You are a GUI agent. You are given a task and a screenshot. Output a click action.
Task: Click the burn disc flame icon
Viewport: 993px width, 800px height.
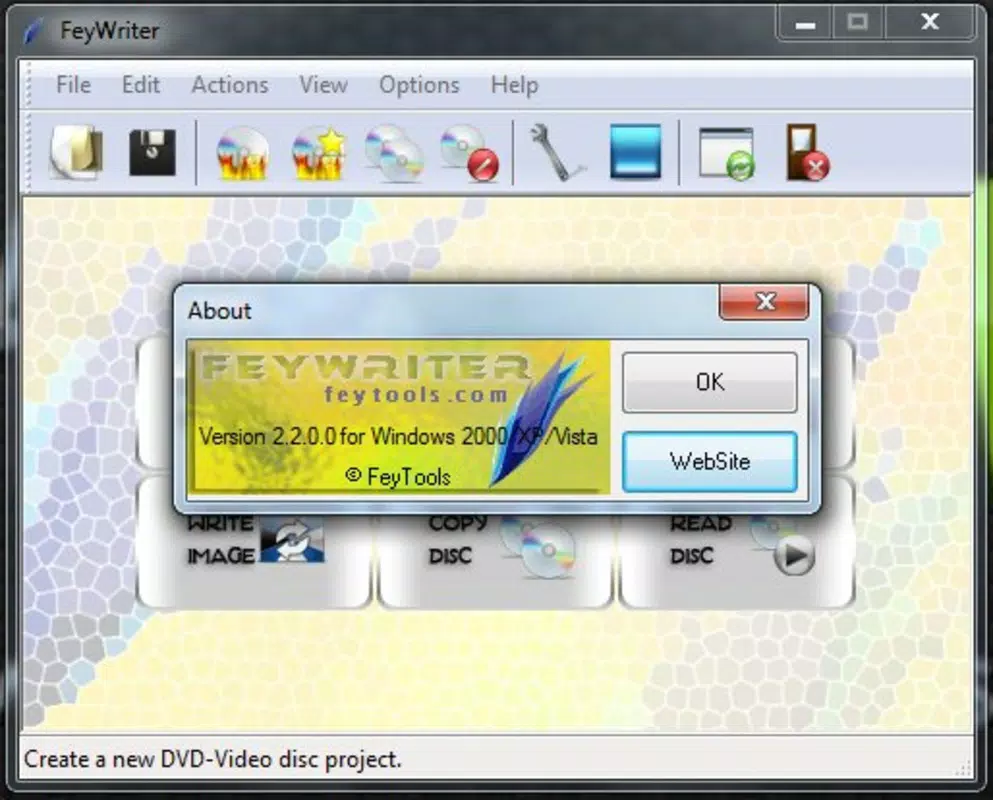click(x=243, y=154)
